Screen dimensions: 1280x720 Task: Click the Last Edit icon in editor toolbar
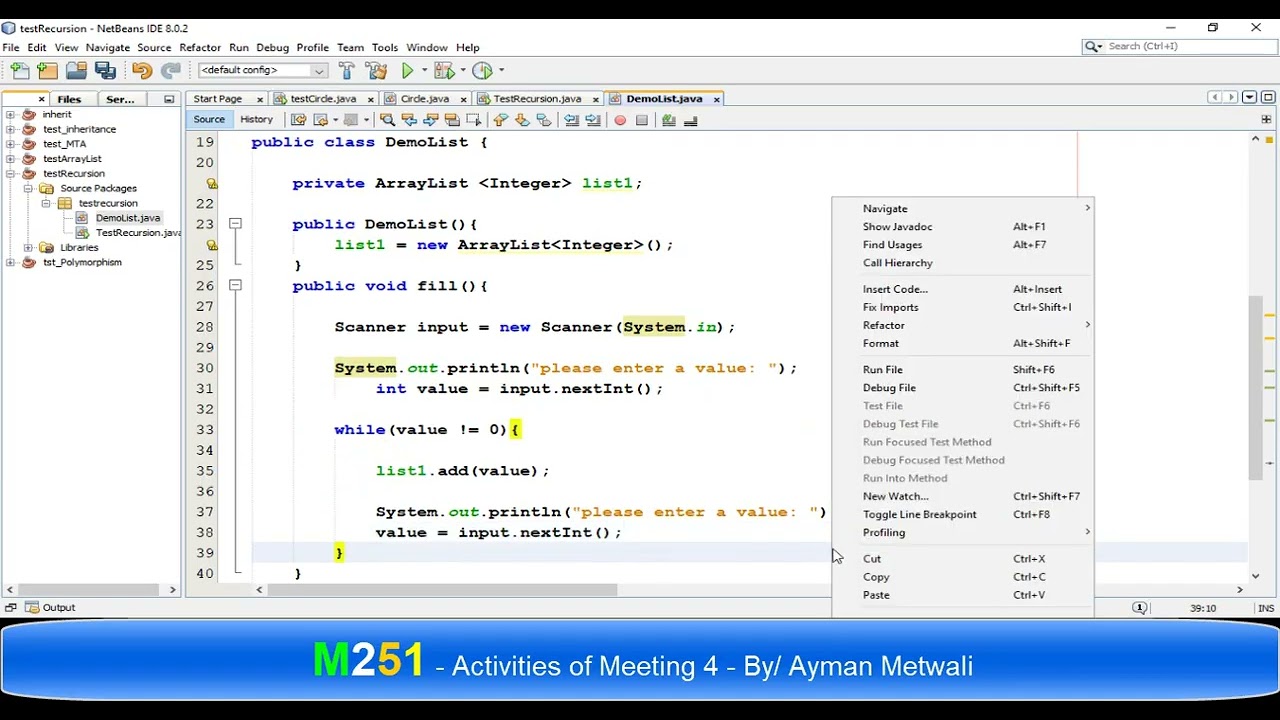pos(298,120)
